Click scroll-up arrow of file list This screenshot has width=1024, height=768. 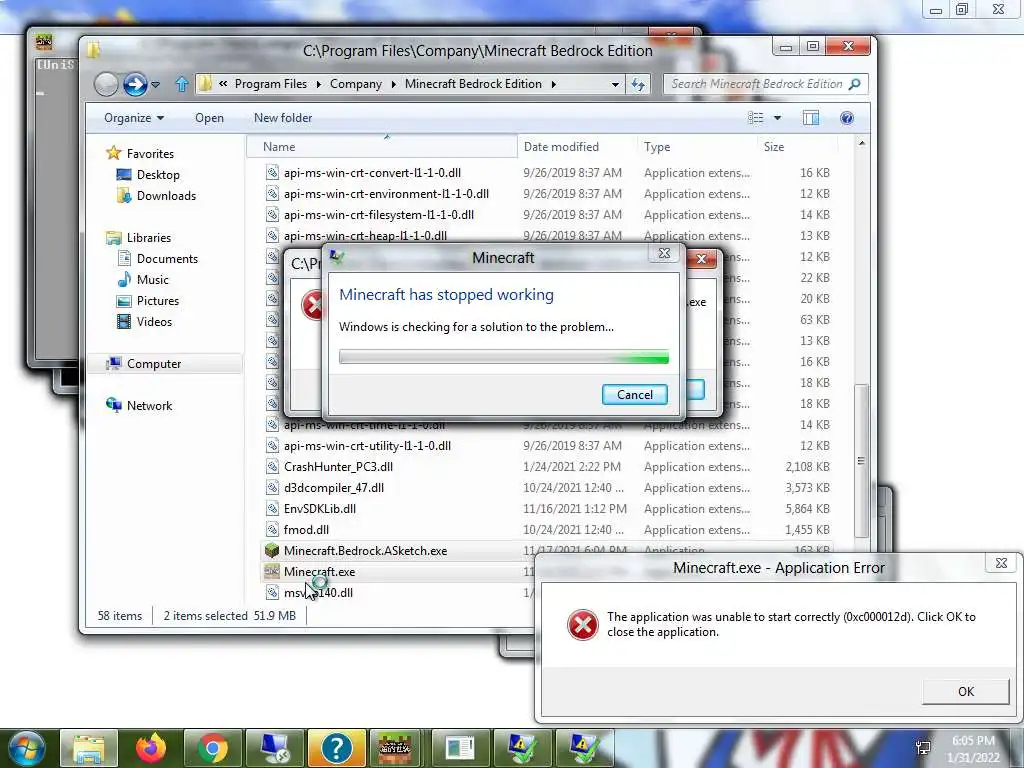click(861, 143)
